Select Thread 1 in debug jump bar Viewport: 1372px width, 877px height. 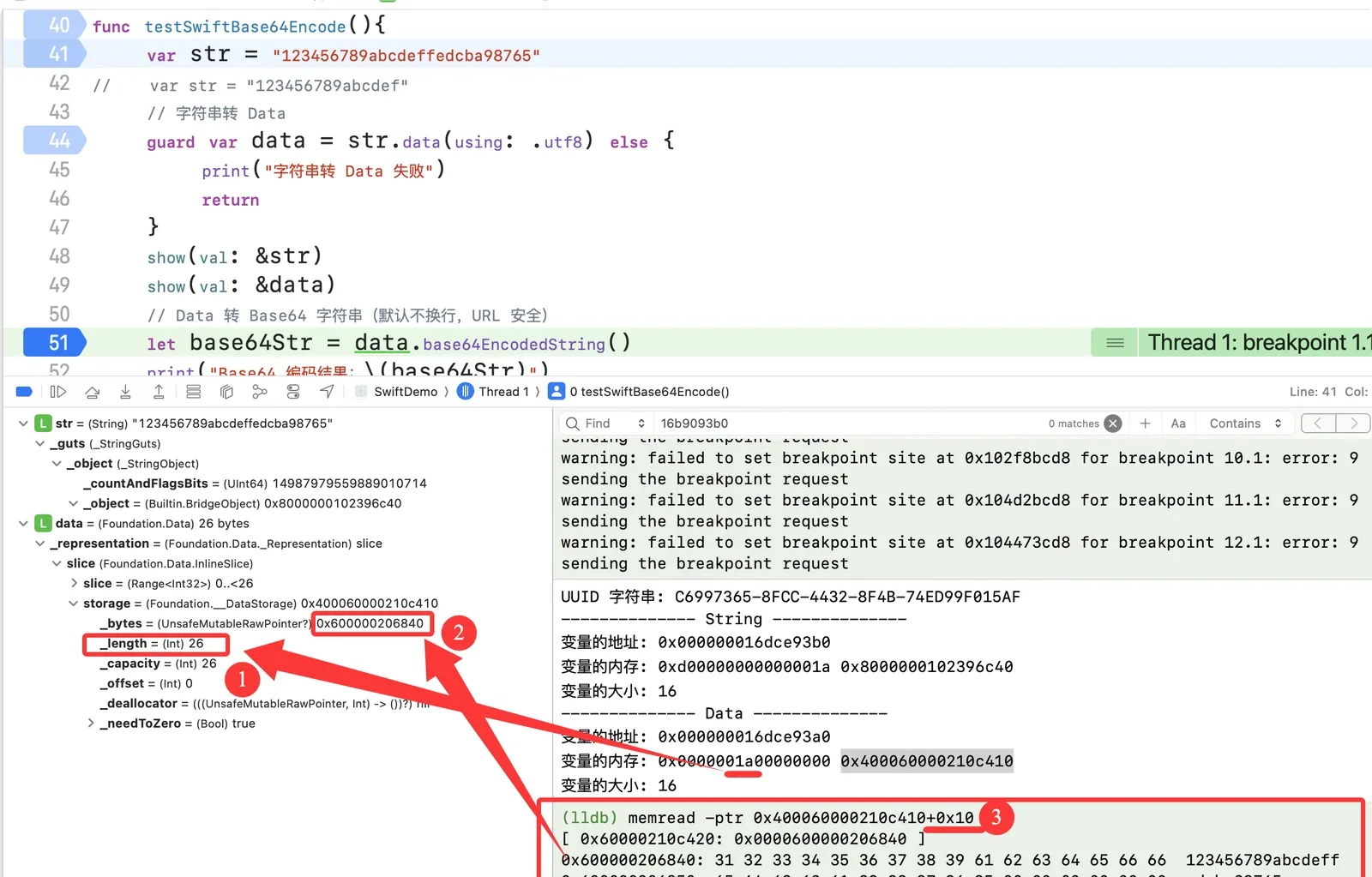(x=493, y=392)
